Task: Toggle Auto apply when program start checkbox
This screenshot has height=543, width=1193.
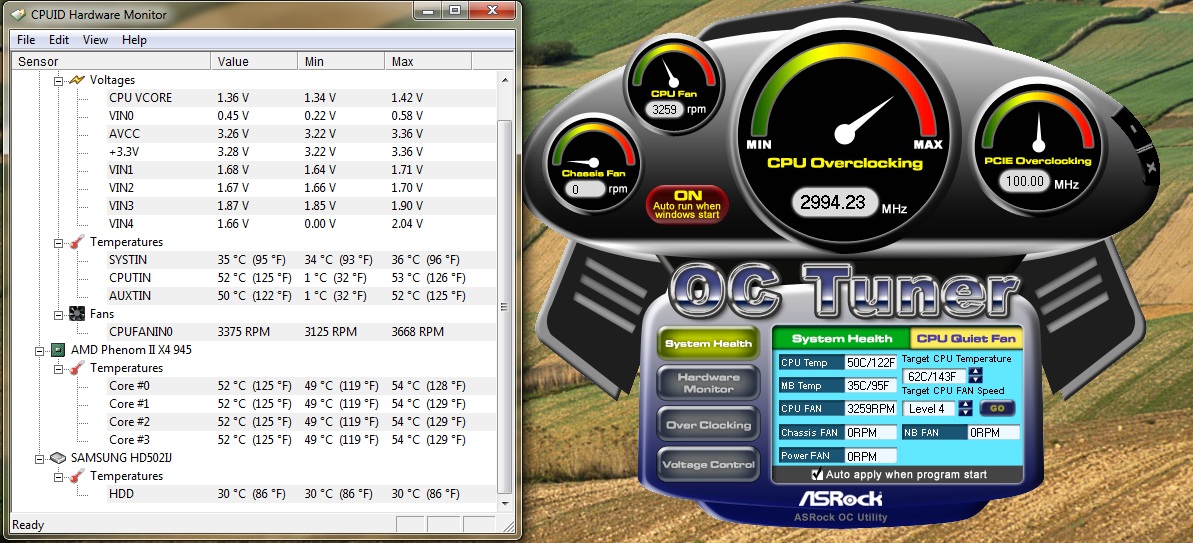Action: point(817,475)
